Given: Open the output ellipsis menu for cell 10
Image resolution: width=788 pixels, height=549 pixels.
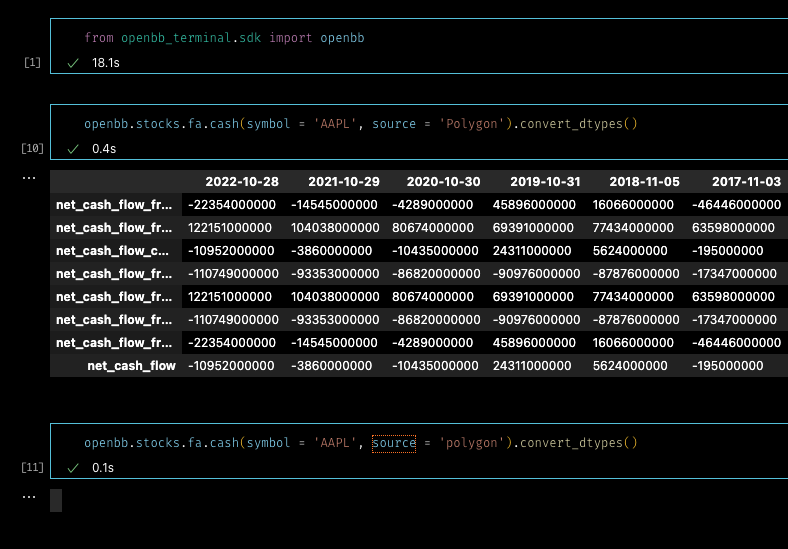Looking at the screenshot, I should pos(29,178).
